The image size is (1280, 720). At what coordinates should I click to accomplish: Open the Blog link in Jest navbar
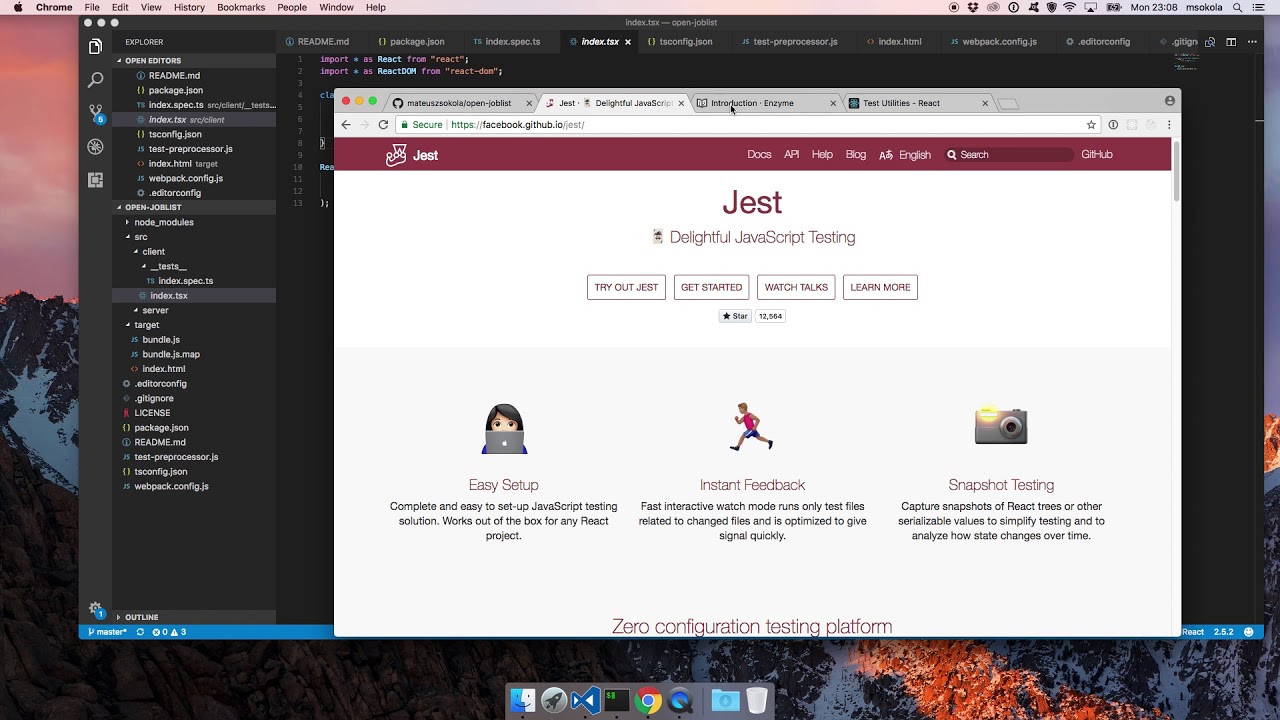coord(856,155)
